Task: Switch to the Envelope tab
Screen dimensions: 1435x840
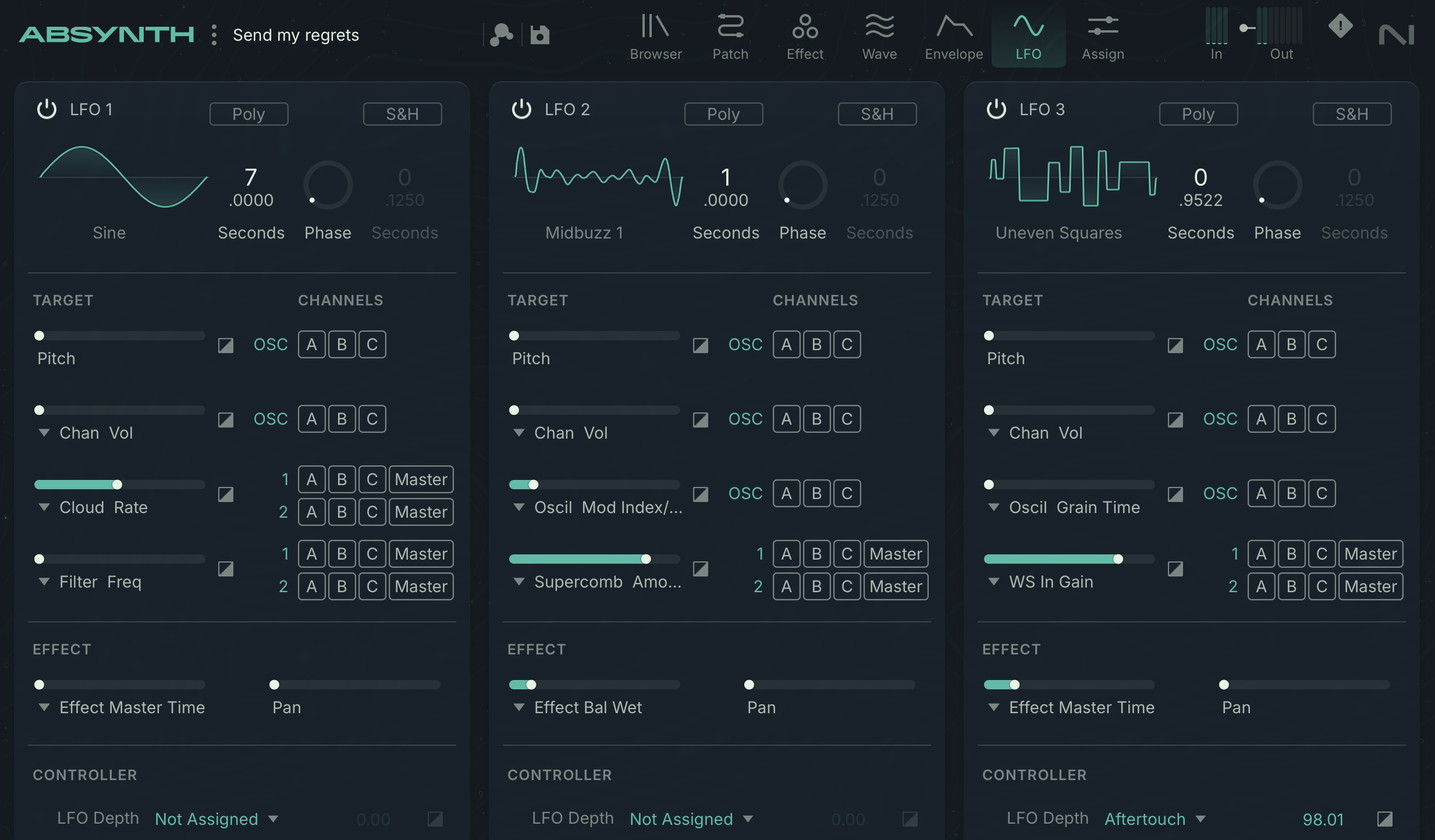Action: point(954,37)
